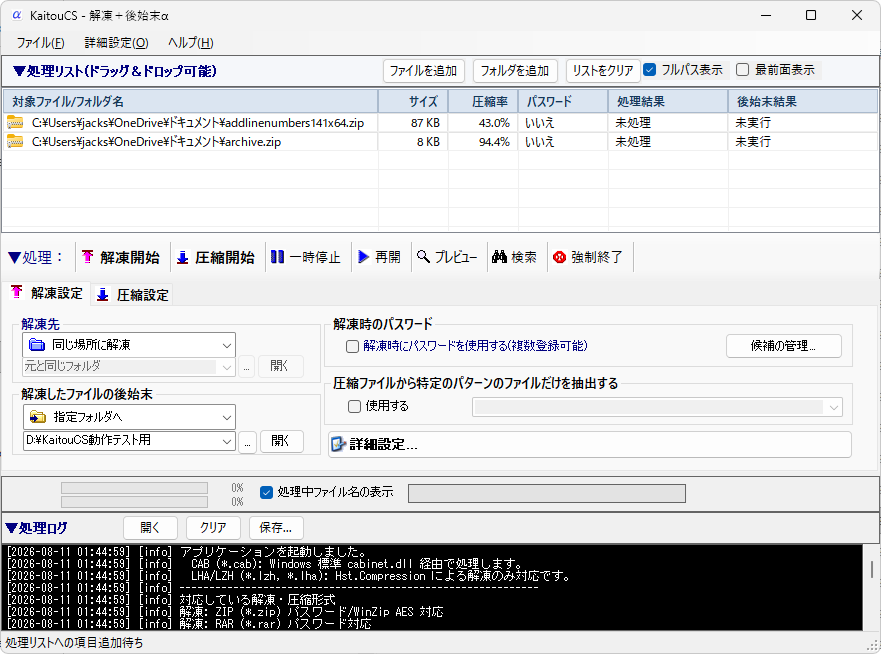Start extraction with 解凍開始 button
The width and height of the screenshot is (881, 654).
pyautogui.click(x=121, y=257)
